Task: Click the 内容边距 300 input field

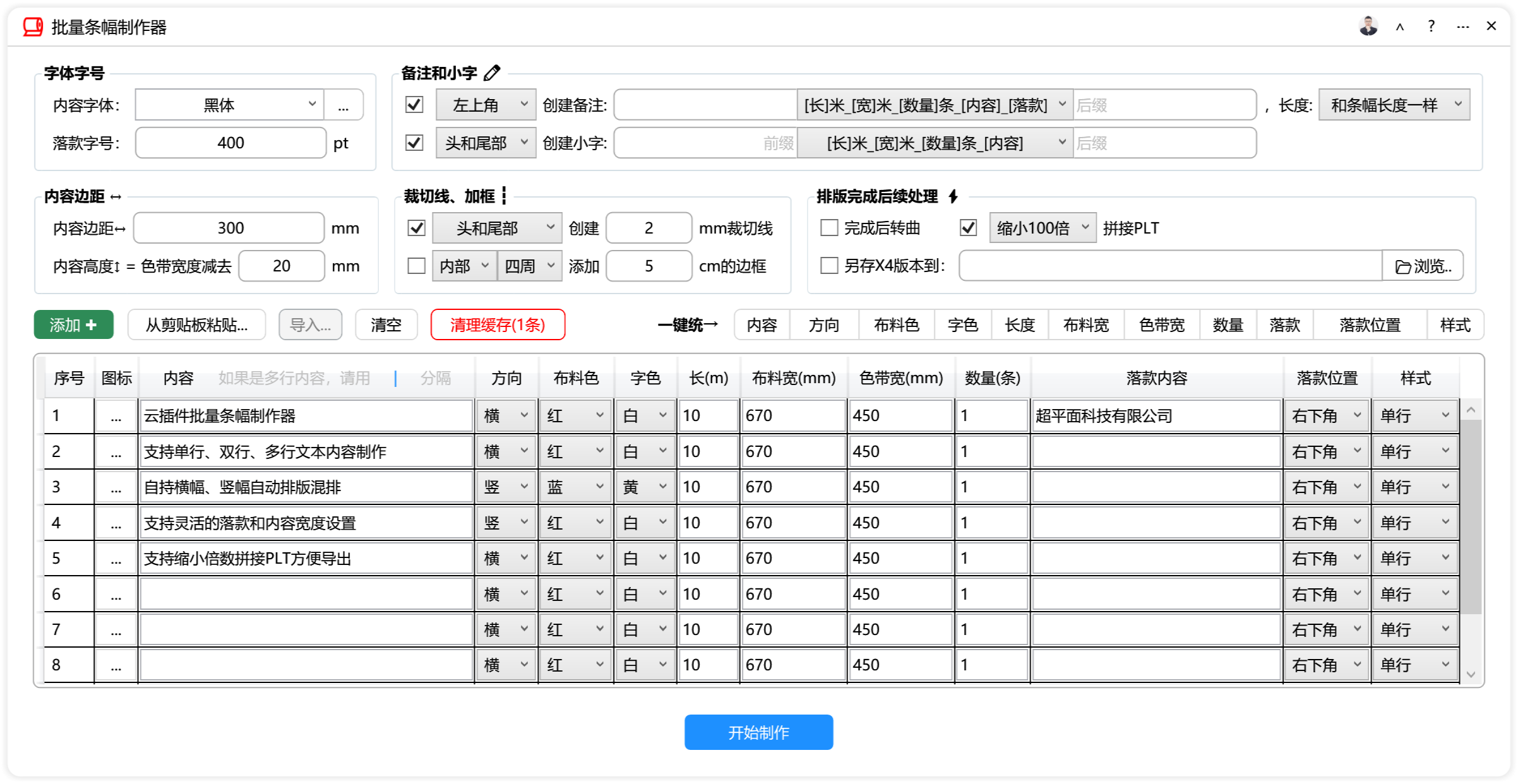Action: (229, 228)
